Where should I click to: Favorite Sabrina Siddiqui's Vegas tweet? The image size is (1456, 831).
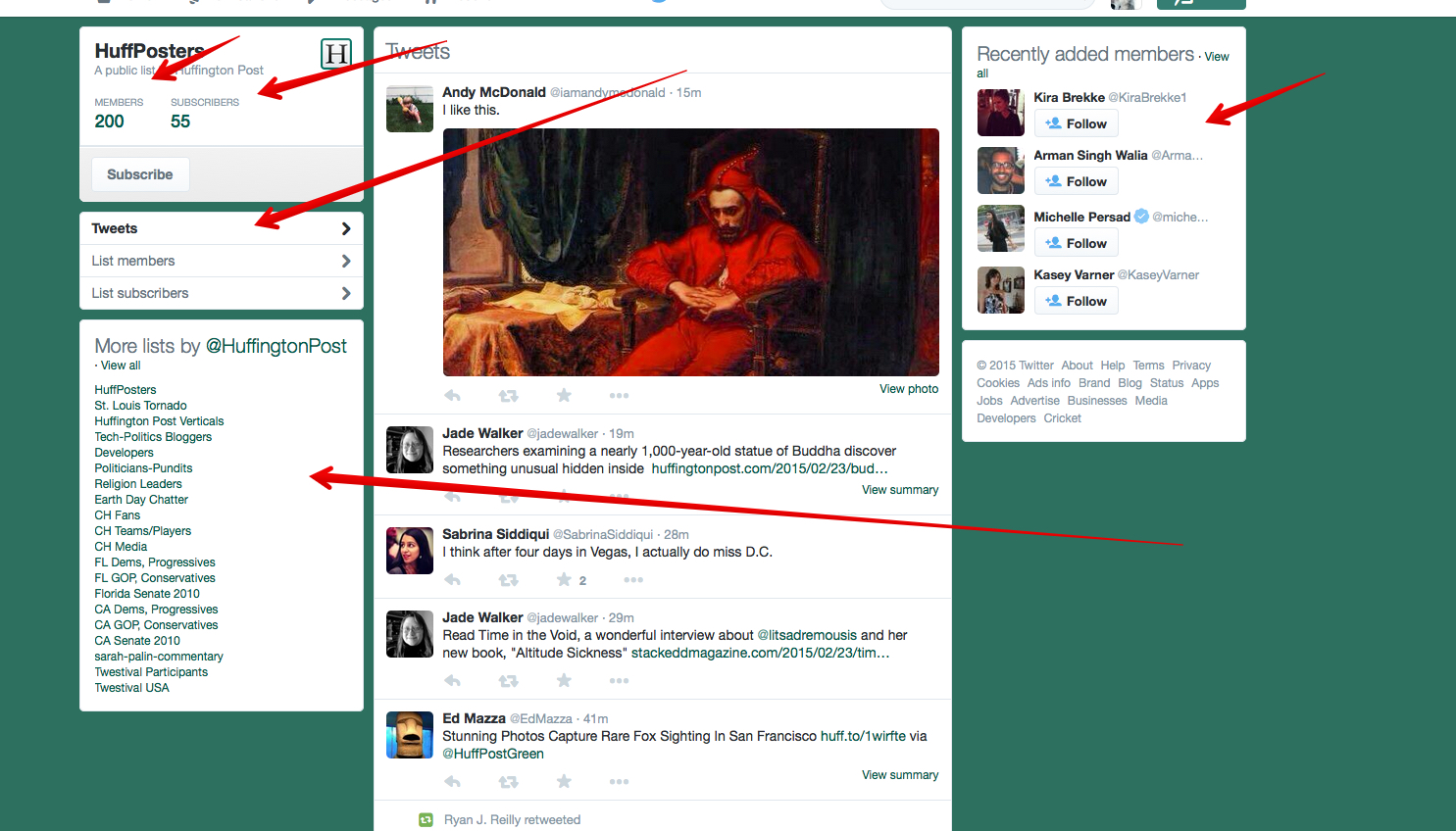tap(564, 580)
